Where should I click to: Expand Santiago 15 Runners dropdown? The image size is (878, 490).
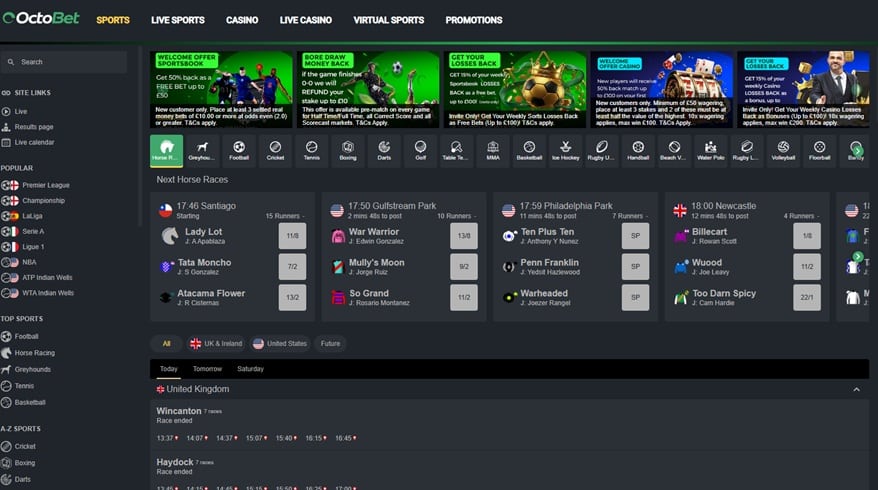285,216
